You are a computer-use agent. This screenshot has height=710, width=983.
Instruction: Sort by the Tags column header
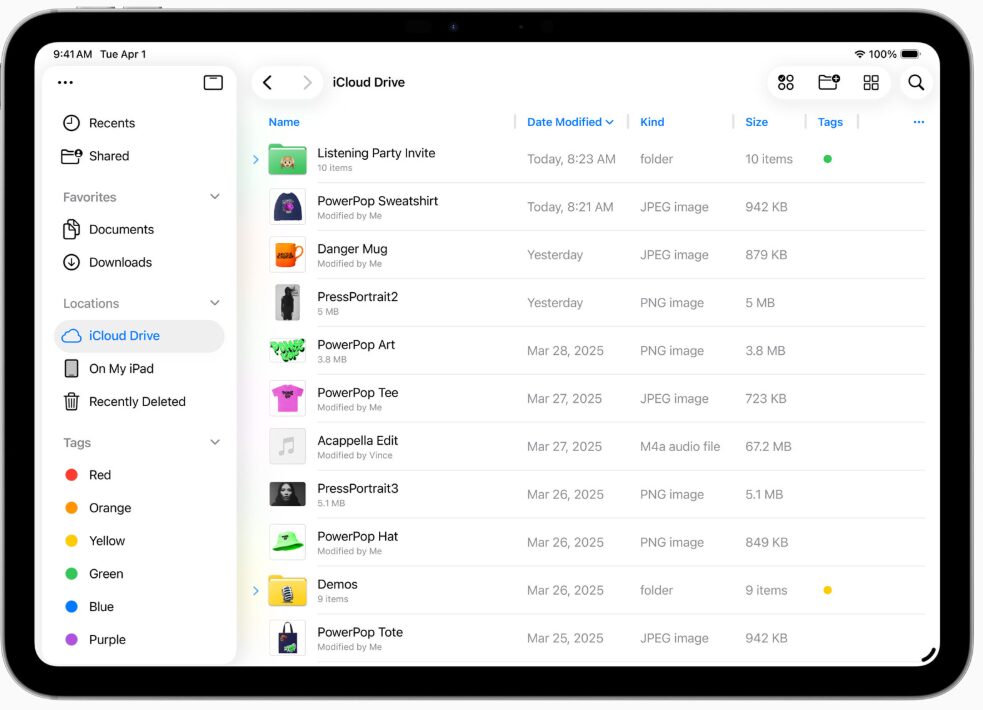click(830, 122)
